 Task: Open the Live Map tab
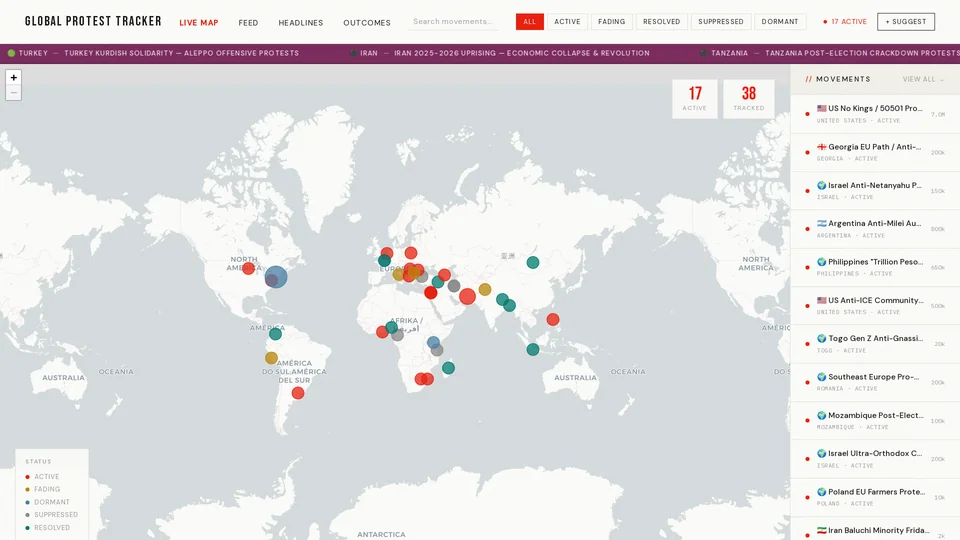point(199,23)
